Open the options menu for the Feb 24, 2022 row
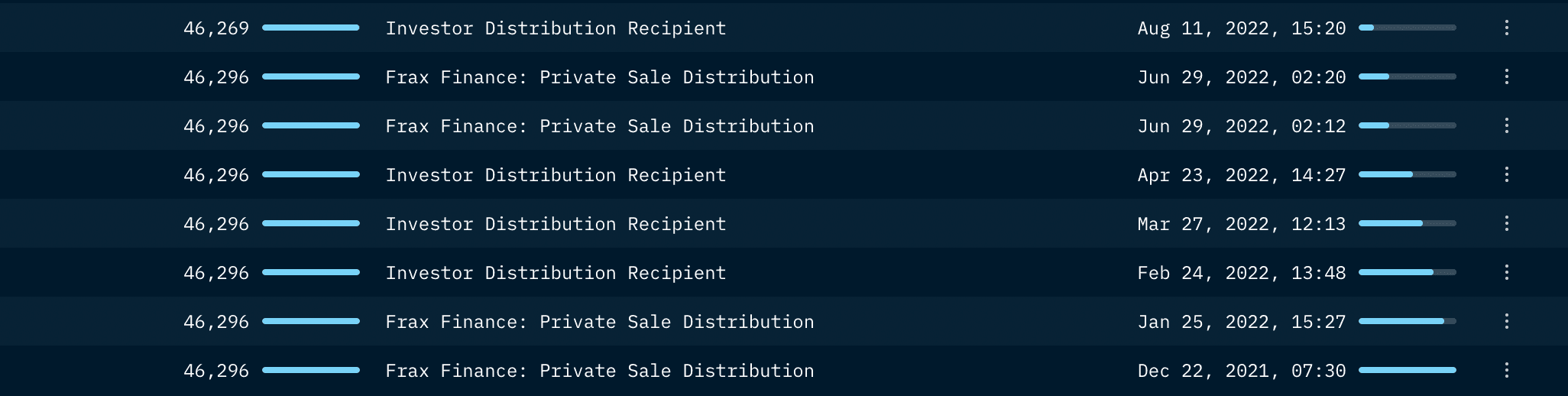 tap(1506, 273)
